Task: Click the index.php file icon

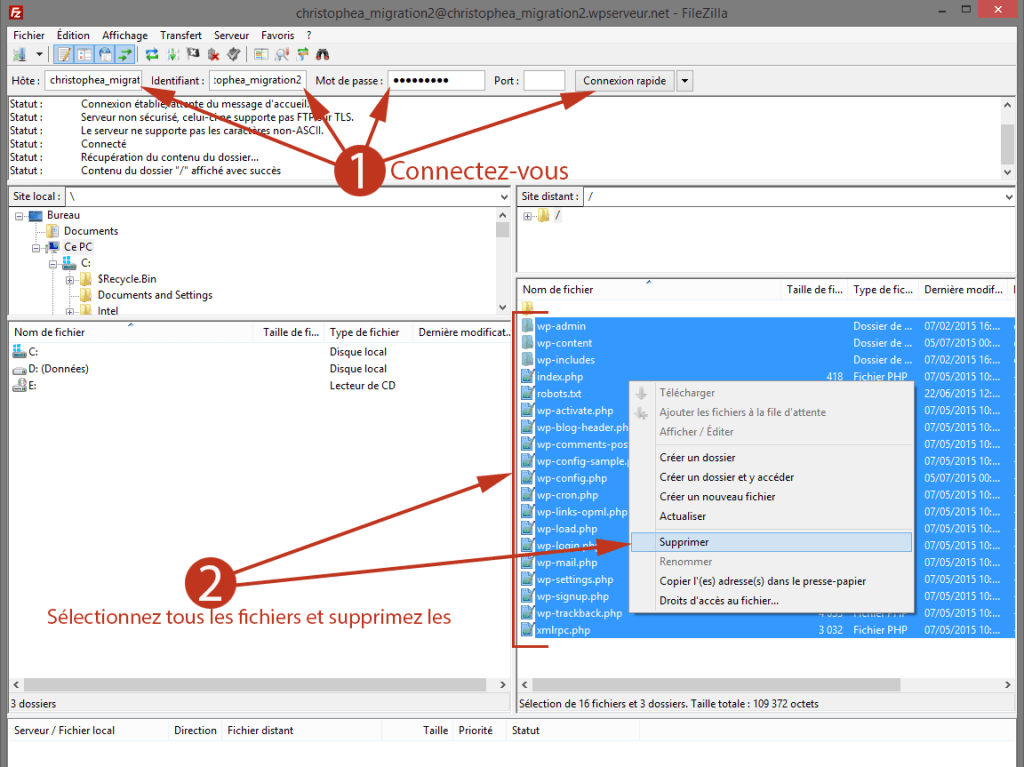Action: pyautogui.click(x=528, y=376)
